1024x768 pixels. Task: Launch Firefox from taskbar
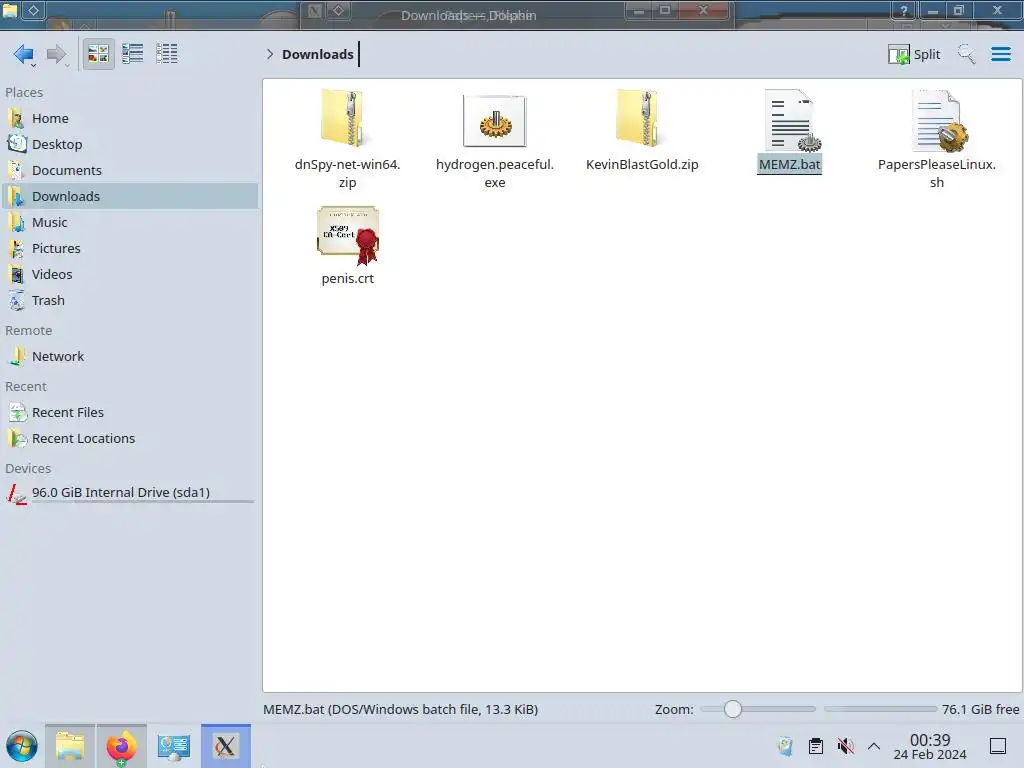click(121, 746)
